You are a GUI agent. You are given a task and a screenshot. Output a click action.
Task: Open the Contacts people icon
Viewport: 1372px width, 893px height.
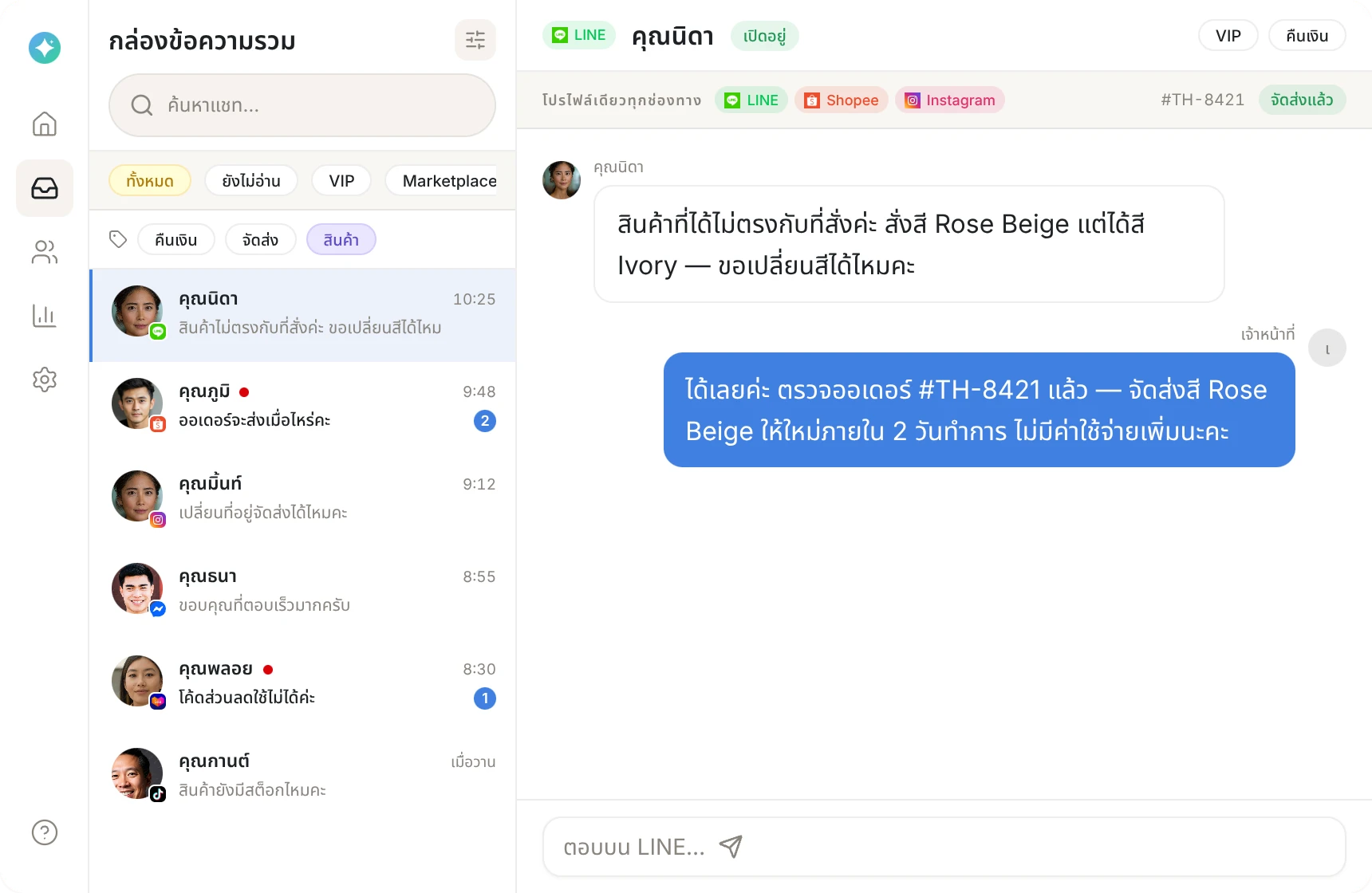click(x=45, y=252)
